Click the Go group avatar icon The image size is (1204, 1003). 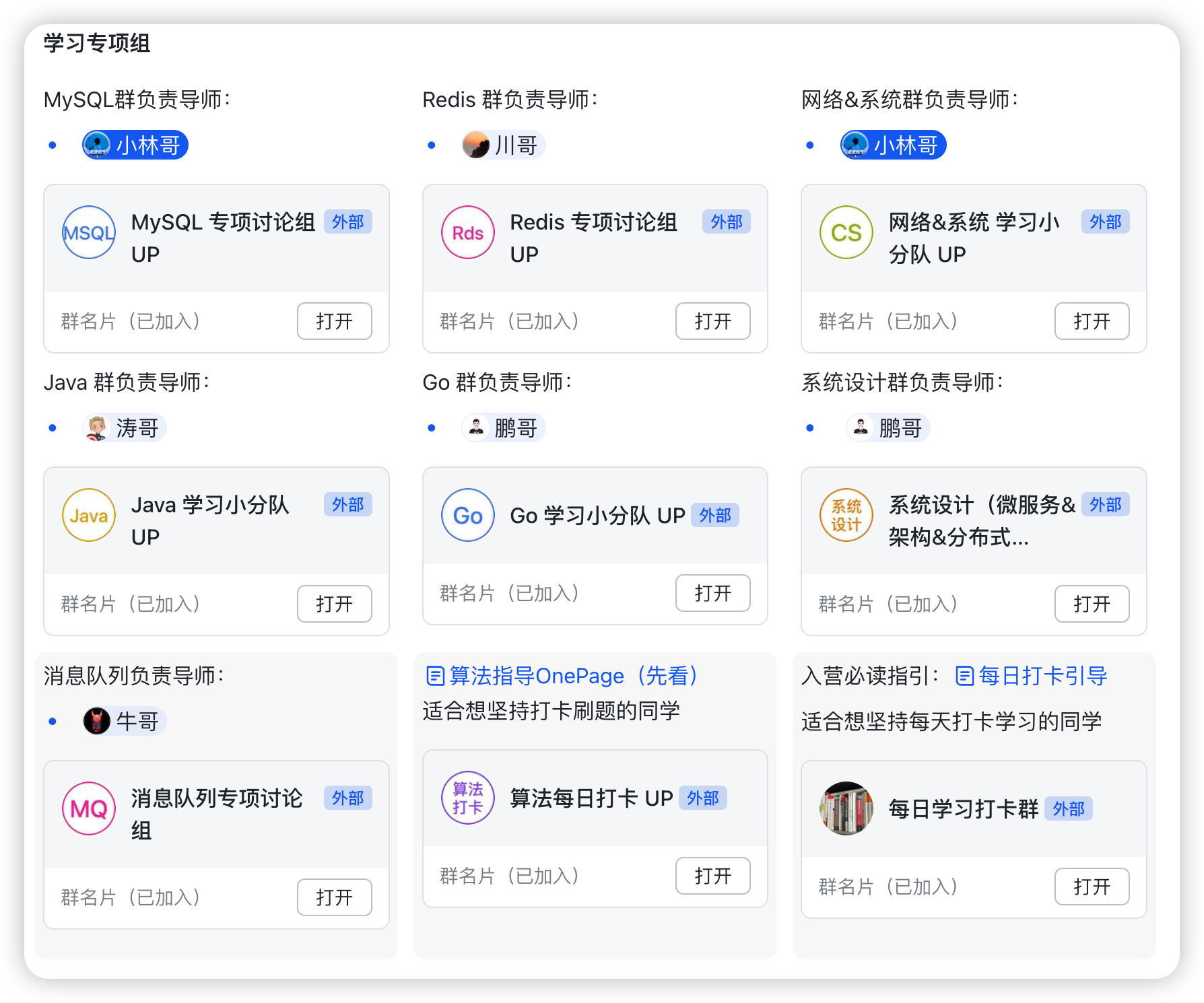click(x=468, y=516)
